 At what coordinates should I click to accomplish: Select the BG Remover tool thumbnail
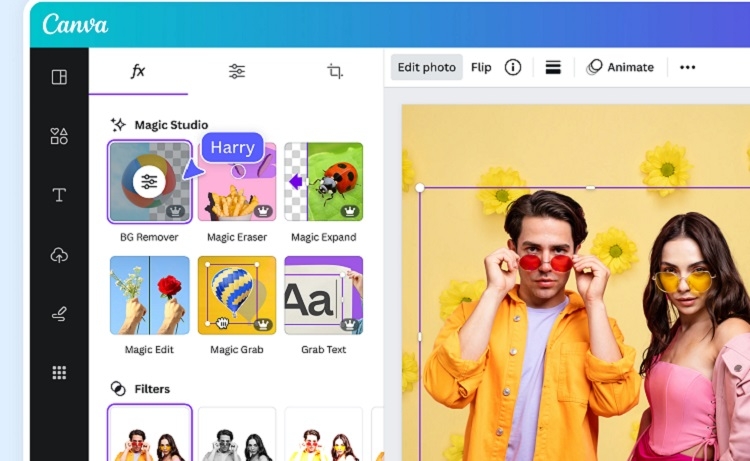click(x=150, y=182)
